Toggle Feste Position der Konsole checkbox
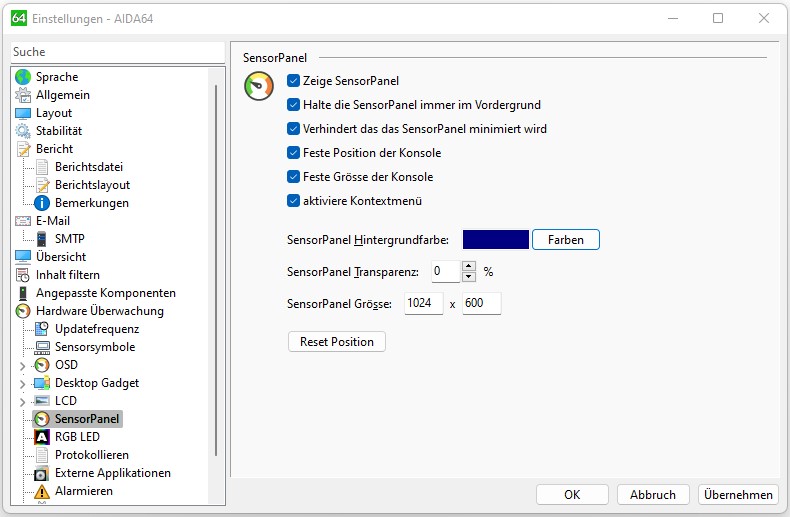The image size is (790, 517). pyautogui.click(x=293, y=153)
